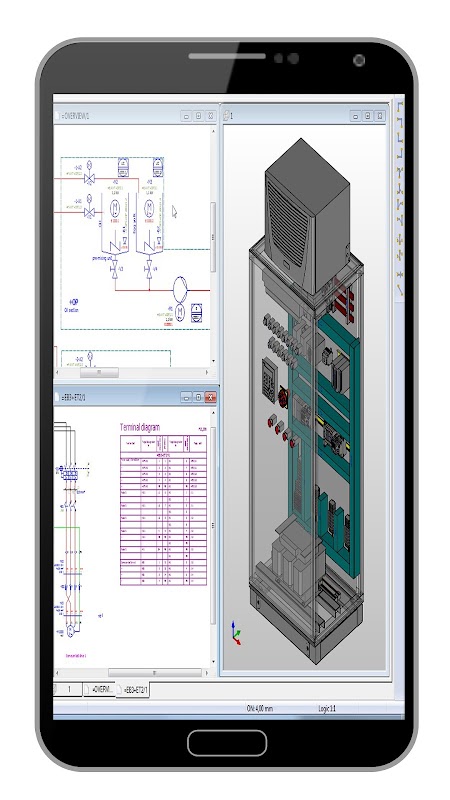450x800 pixels.
Task: Select the ┘-shaped corner connection tool
Action: coord(400,153)
